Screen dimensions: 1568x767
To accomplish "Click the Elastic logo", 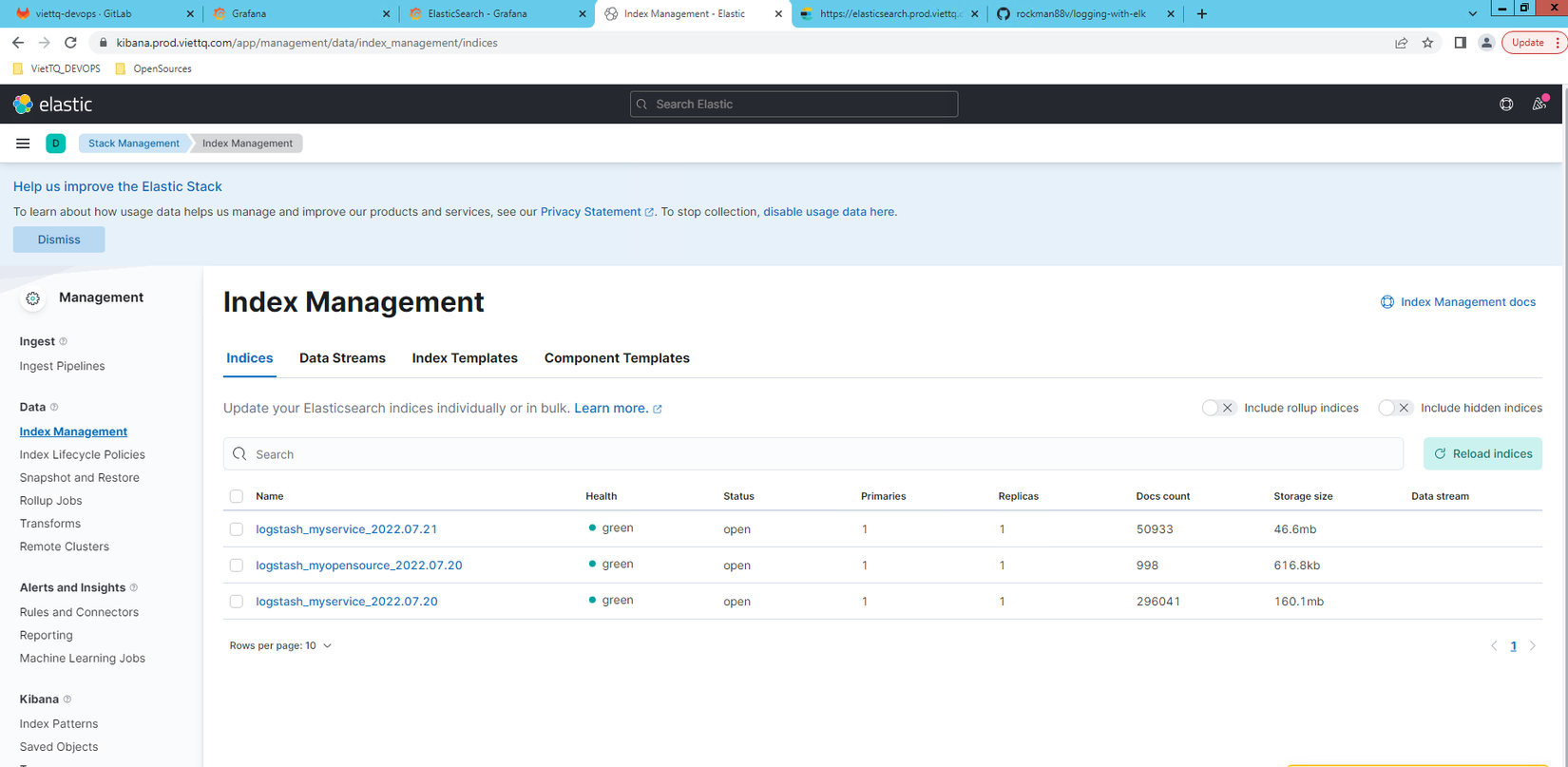I will [x=52, y=105].
